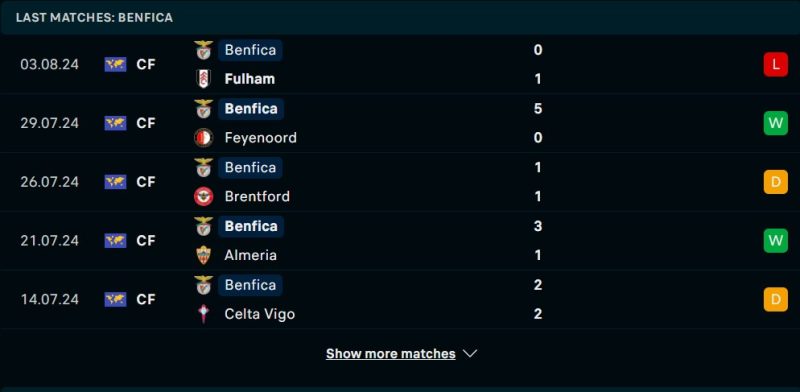800x392 pixels.
Task: Click green W badge for Feyenoord match
Action: click(x=776, y=123)
